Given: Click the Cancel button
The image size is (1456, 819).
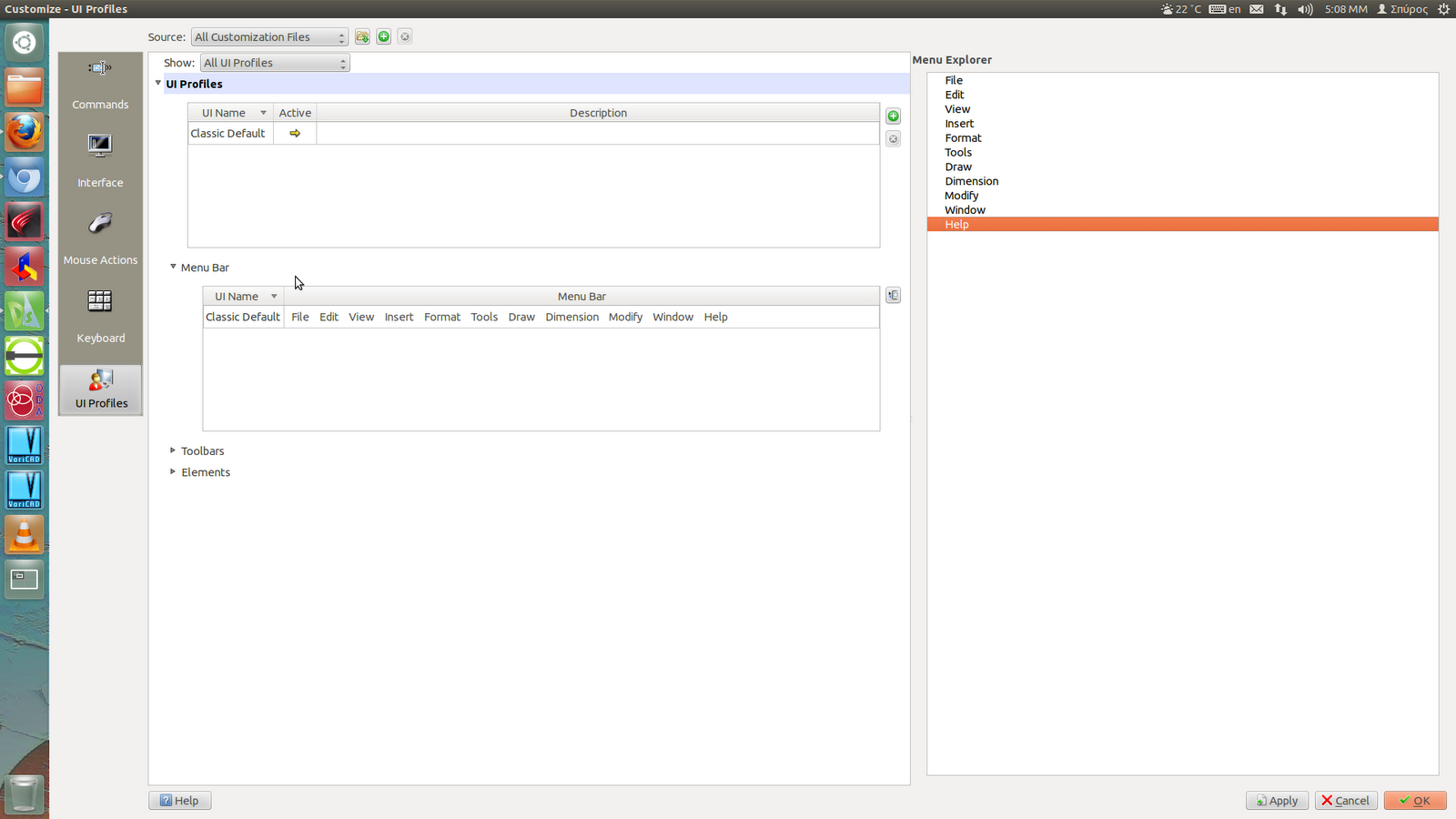Looking at the screenshot, I should coord(1346,801).
